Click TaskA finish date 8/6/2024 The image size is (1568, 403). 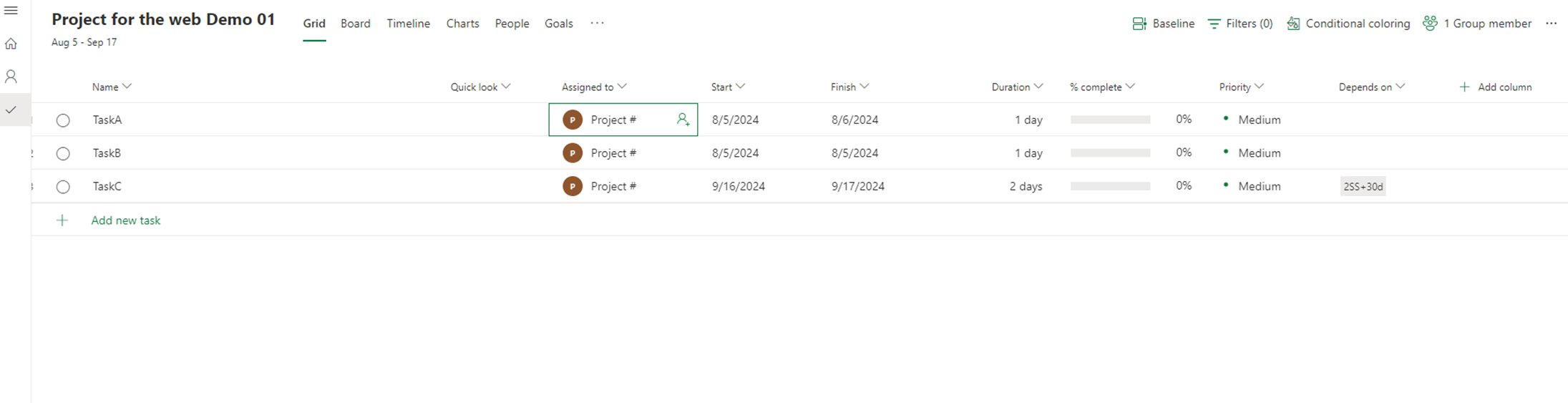coord(854,120)
